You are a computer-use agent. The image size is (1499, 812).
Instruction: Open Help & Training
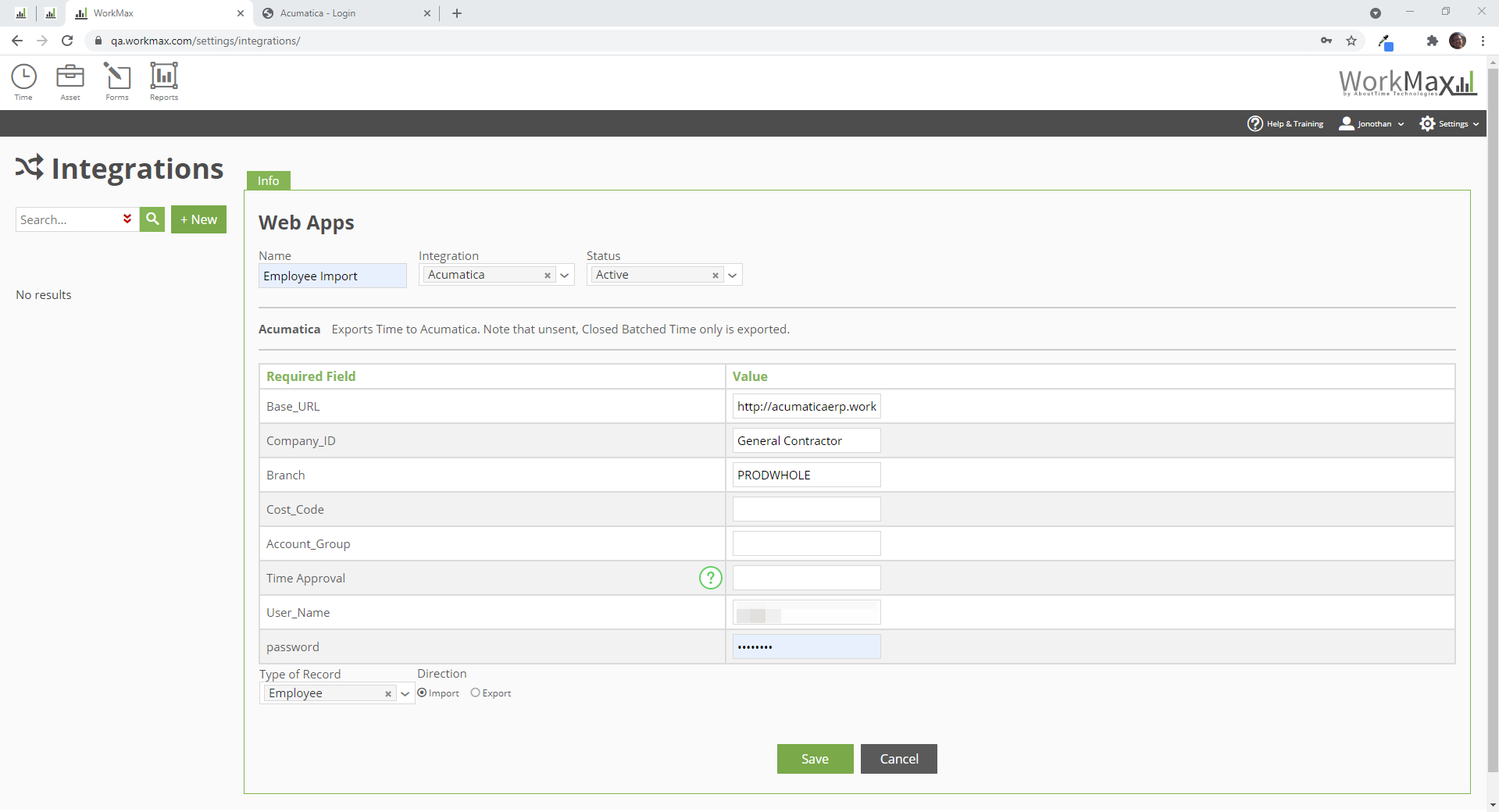1285,123
